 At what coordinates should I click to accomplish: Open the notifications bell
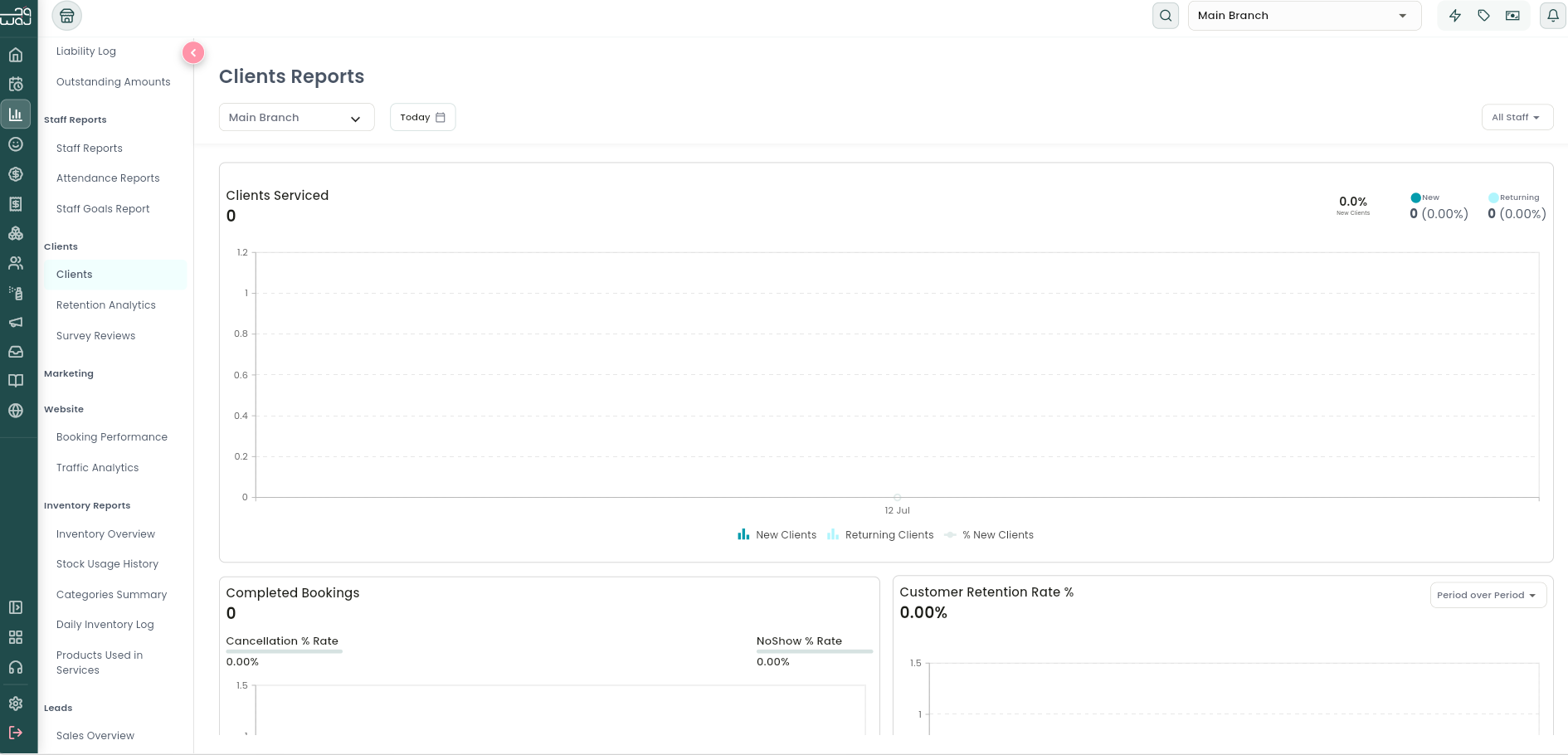tap(1553, 16)
